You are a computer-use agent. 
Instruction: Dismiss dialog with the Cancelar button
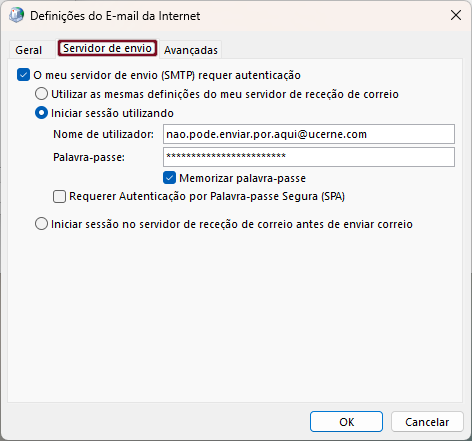(x=427, y=422)
